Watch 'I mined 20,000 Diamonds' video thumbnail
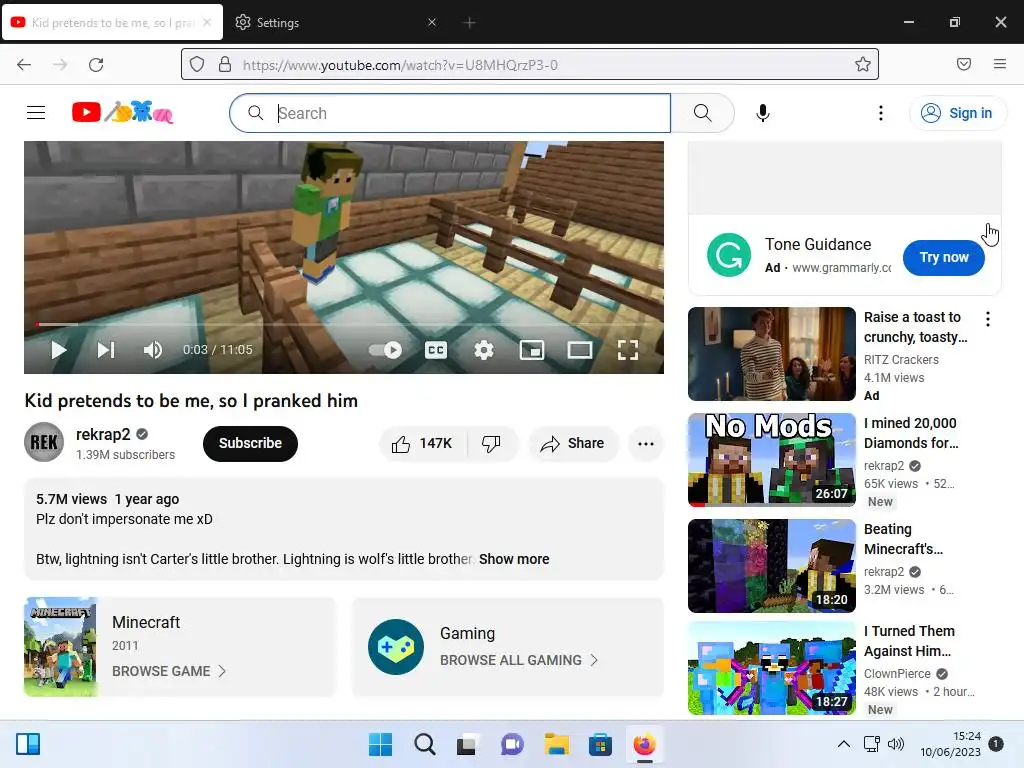Screen dimensions: 1024x768 [x=771, y=460]
